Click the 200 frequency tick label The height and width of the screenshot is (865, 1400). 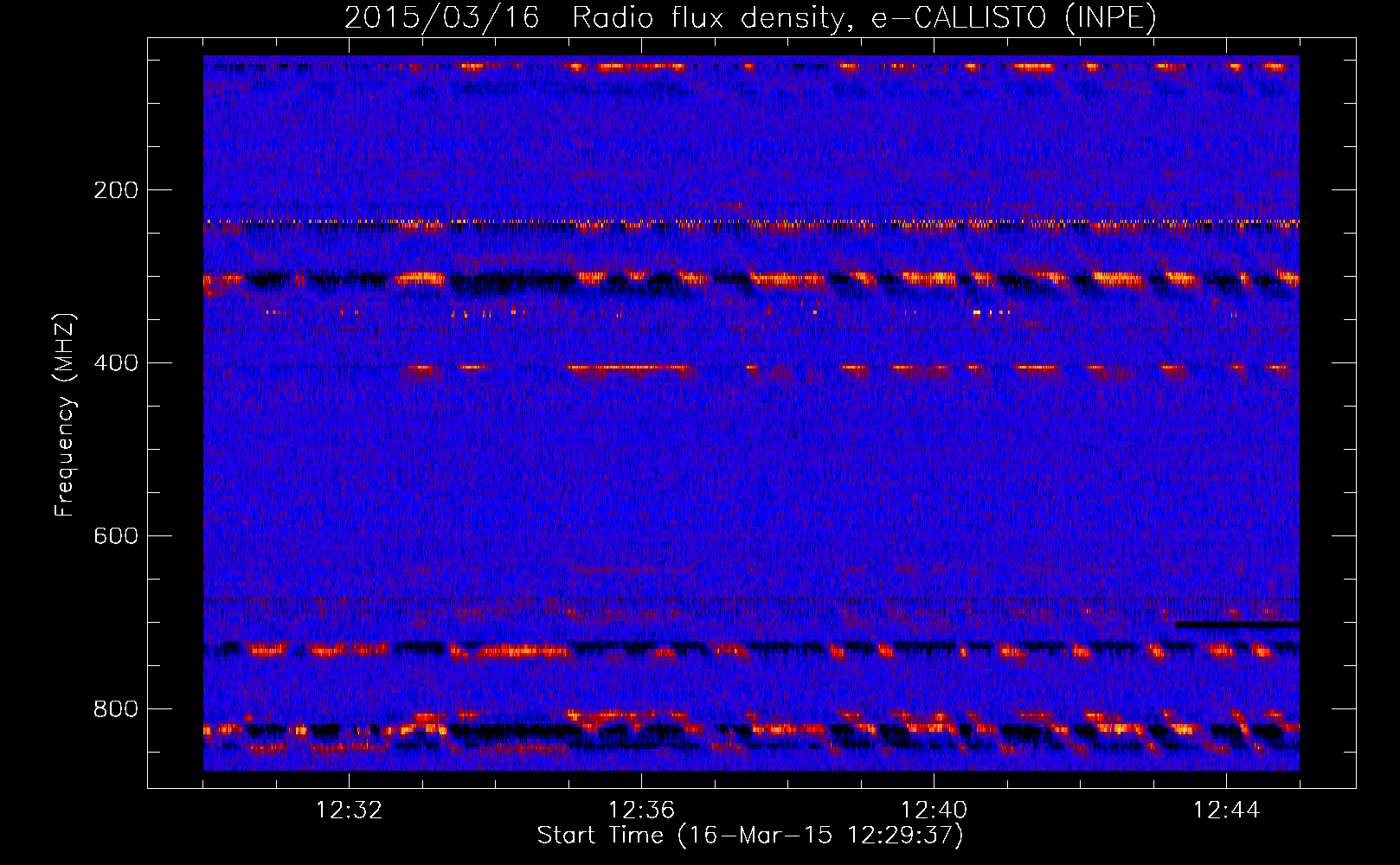116,190
